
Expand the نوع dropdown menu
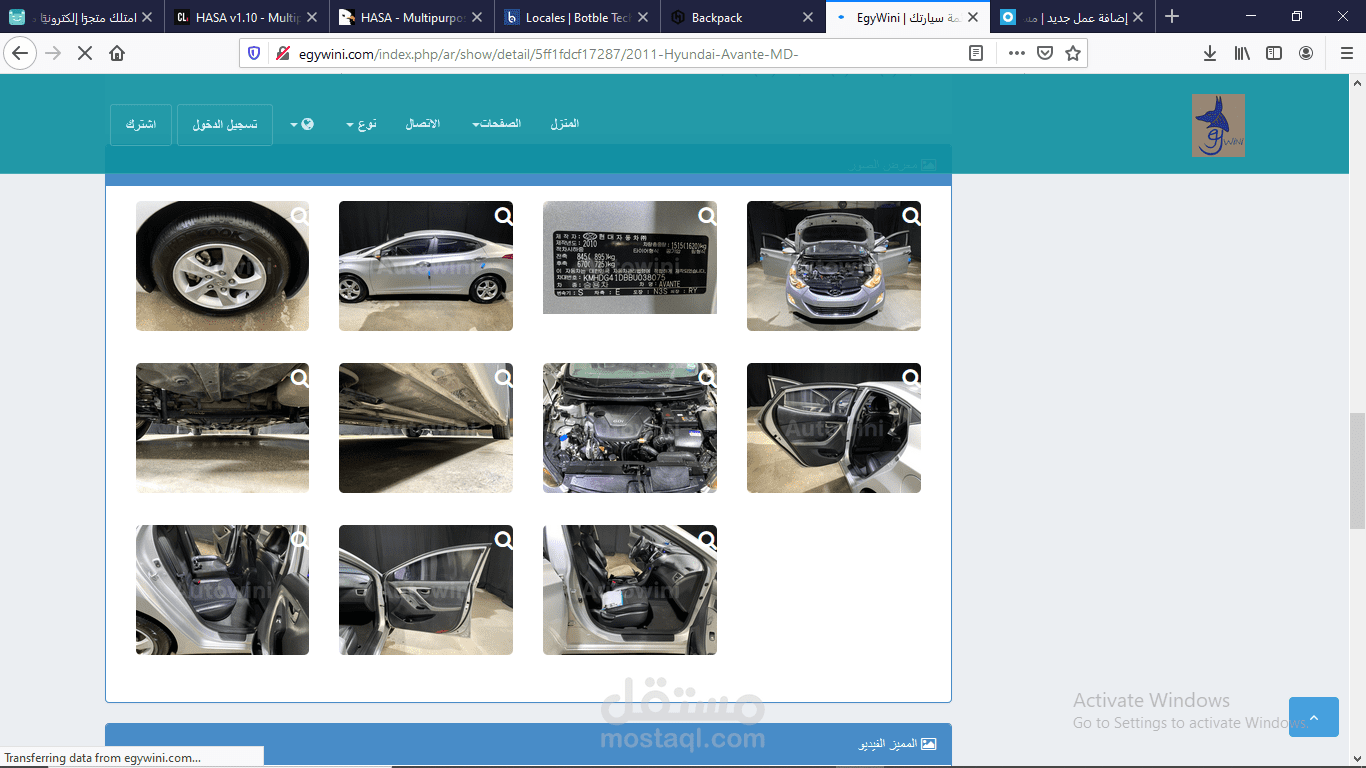click(x=361, y=124)
